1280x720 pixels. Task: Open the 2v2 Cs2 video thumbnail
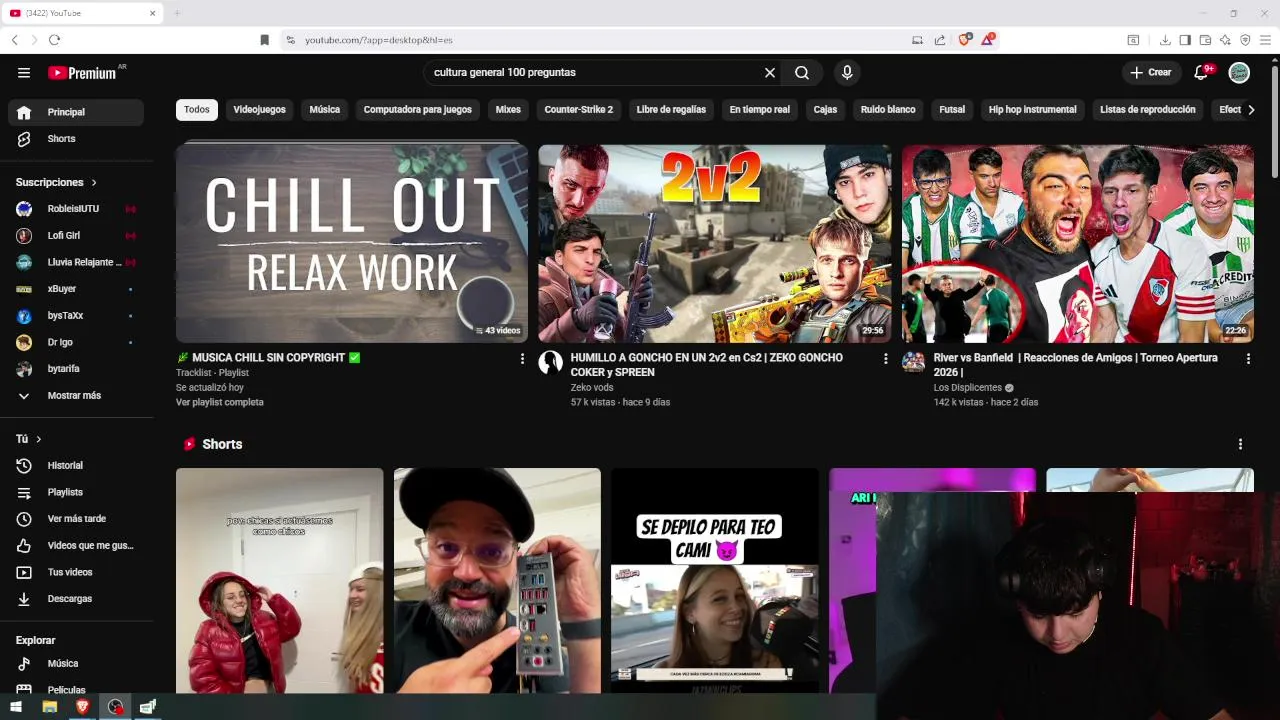715,243
